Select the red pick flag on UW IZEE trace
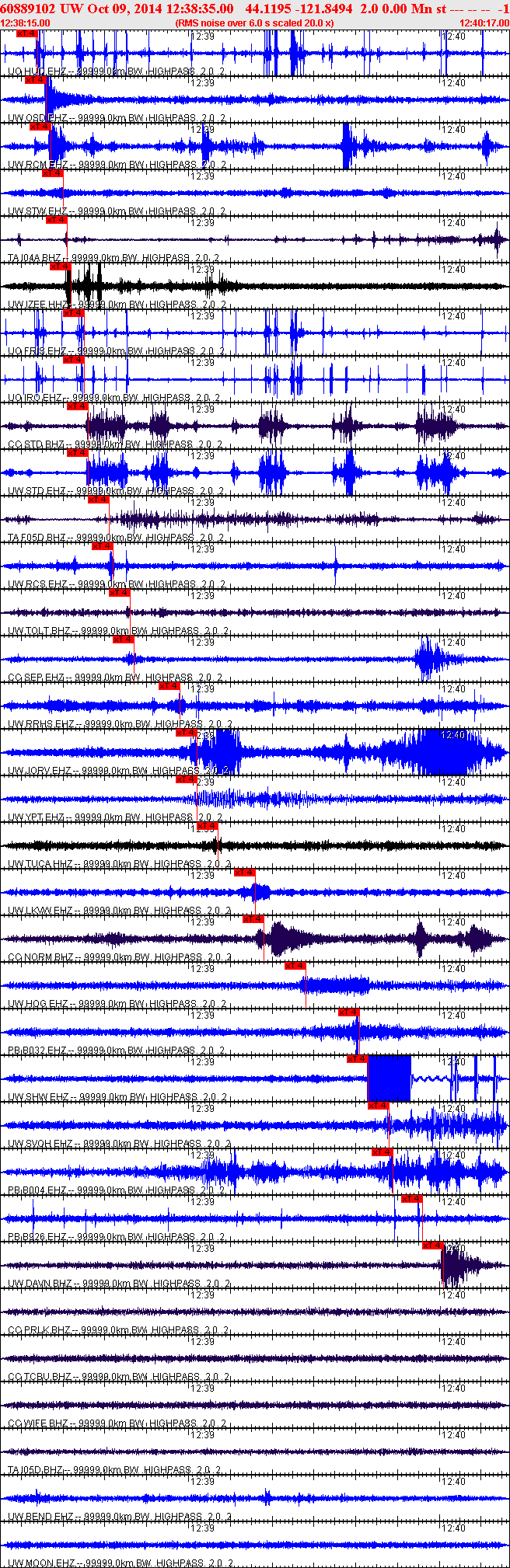Viewport: 510px width, 1568px height. click(61, 267)
